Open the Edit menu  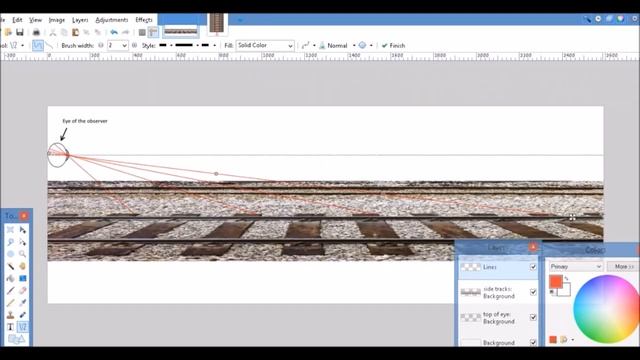[17, 20]
